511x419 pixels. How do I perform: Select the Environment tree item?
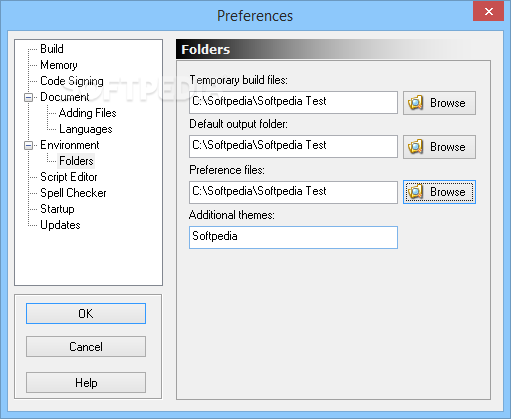point(70,145)
